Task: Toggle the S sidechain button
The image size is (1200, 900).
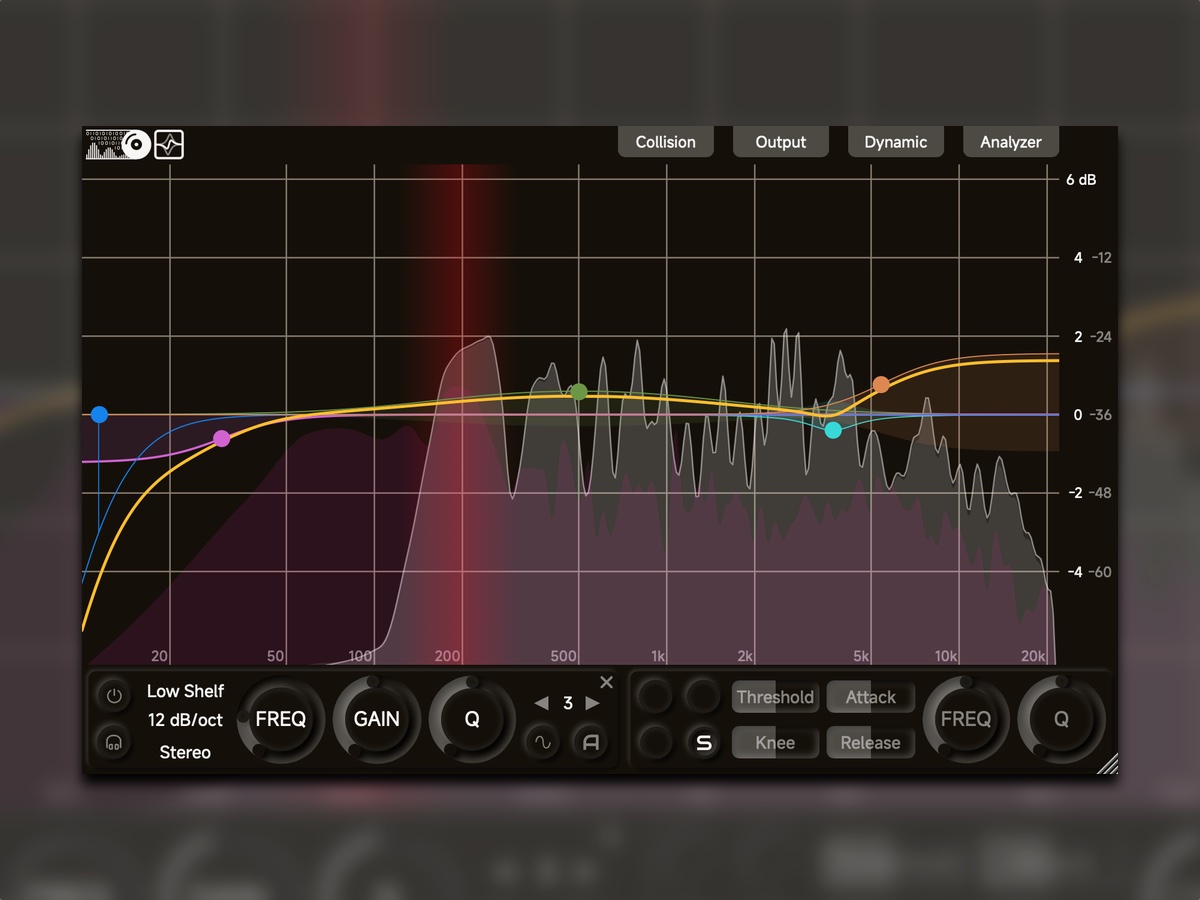Action: click(x=704, y=742)
